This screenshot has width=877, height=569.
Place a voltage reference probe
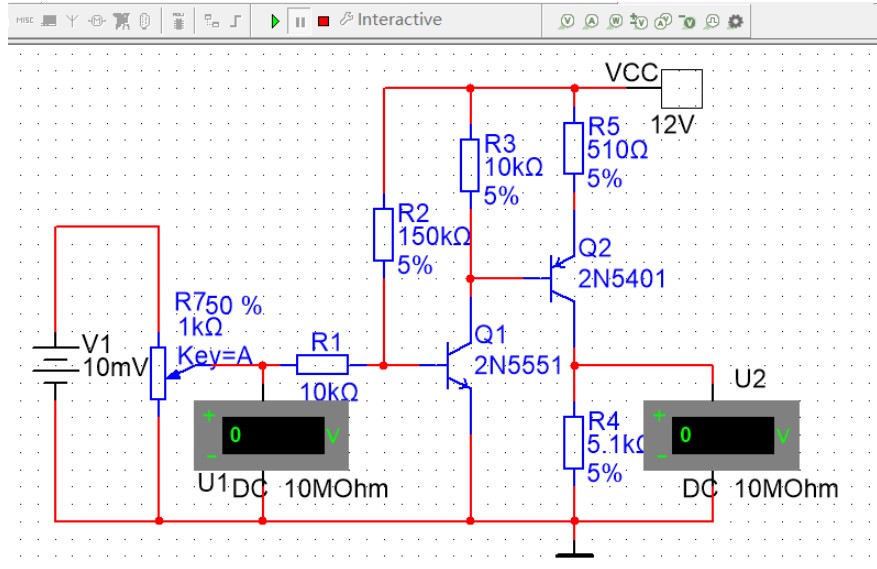coord(688,20)
